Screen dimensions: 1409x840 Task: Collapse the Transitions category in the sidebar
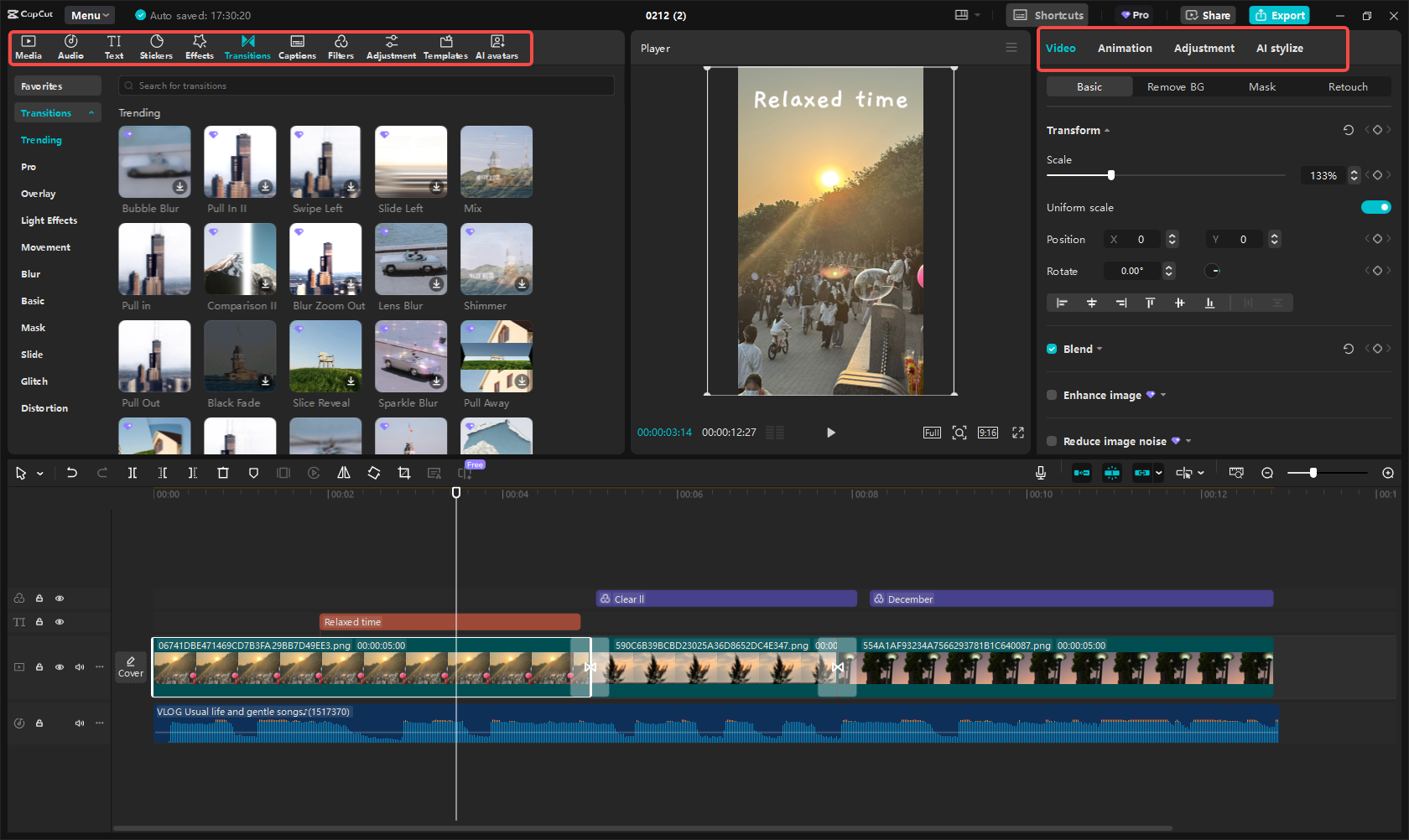coord(91,112)
